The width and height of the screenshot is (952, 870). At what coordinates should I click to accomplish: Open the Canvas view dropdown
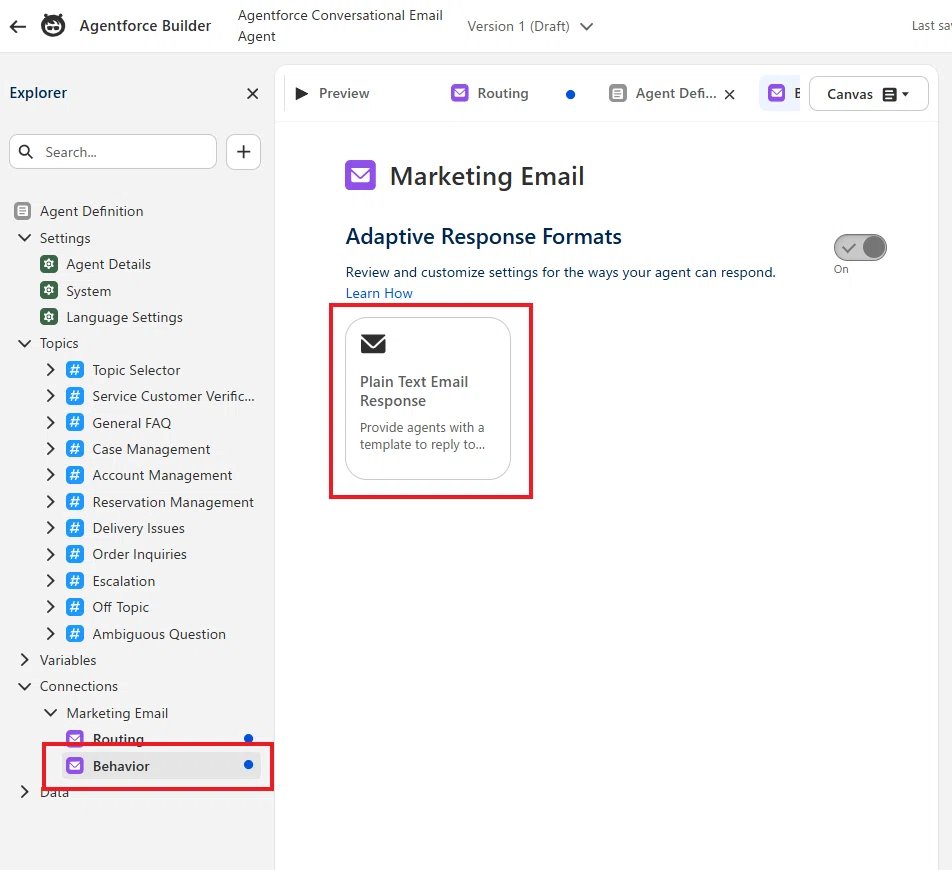pyautogui.click(x=868, y=94)
